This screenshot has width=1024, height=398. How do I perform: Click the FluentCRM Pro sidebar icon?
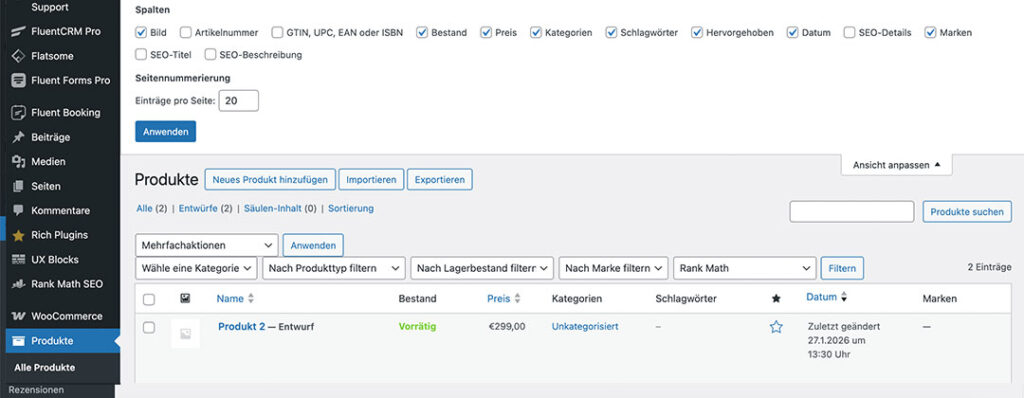coord(18,31)
